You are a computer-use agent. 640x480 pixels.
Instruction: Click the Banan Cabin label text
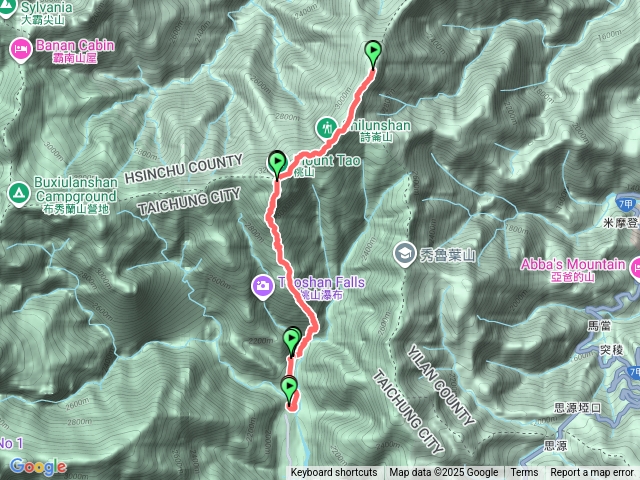coord(76,45)
